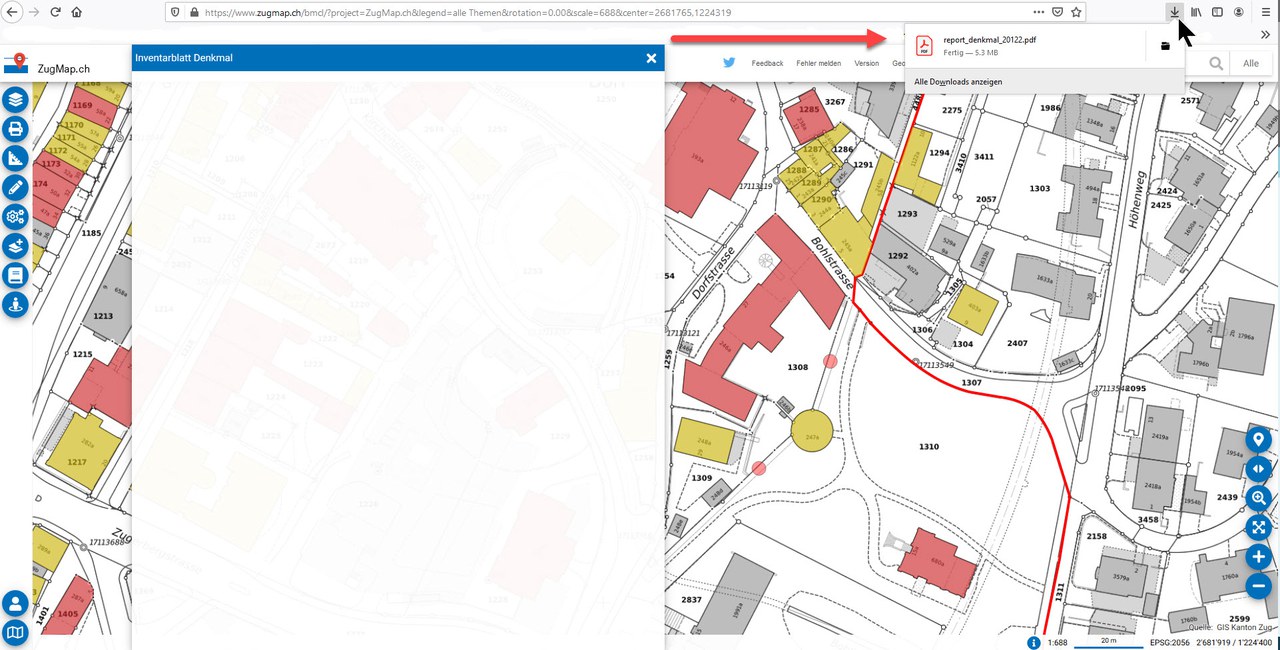Viewport: 1280px width, 650px height.
Task: Click the yellow round building 247e
Action: (812, 432)
